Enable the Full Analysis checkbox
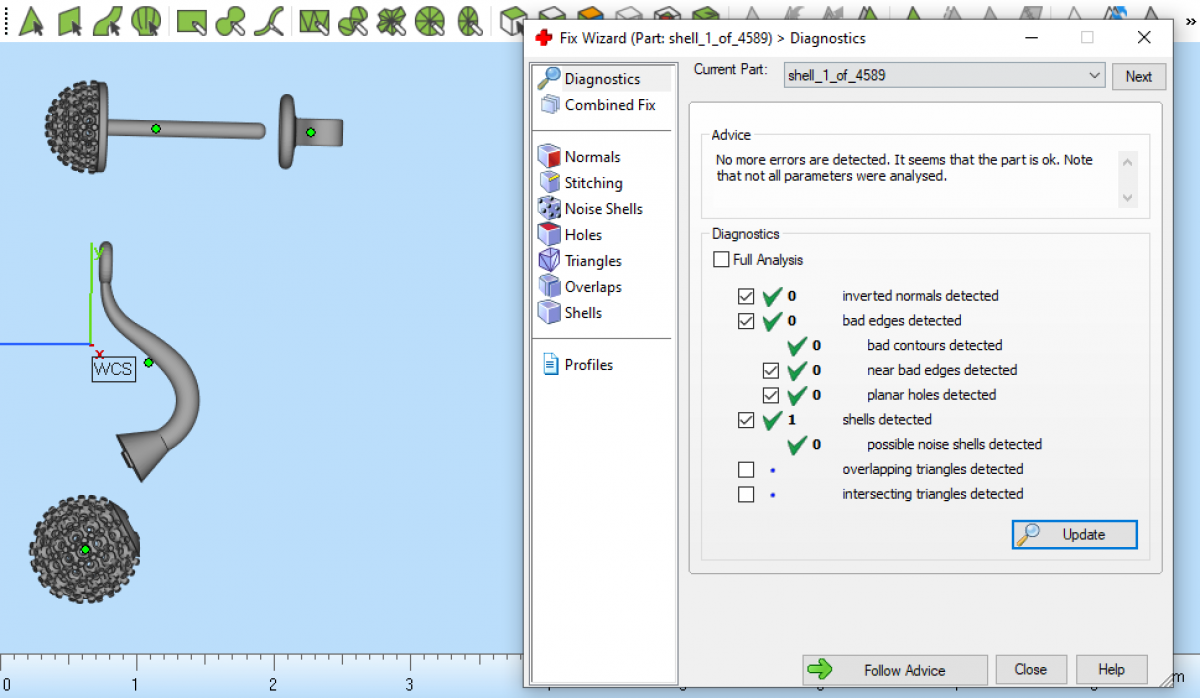This screenshot has width=1200, height=698. coord(721,260)
